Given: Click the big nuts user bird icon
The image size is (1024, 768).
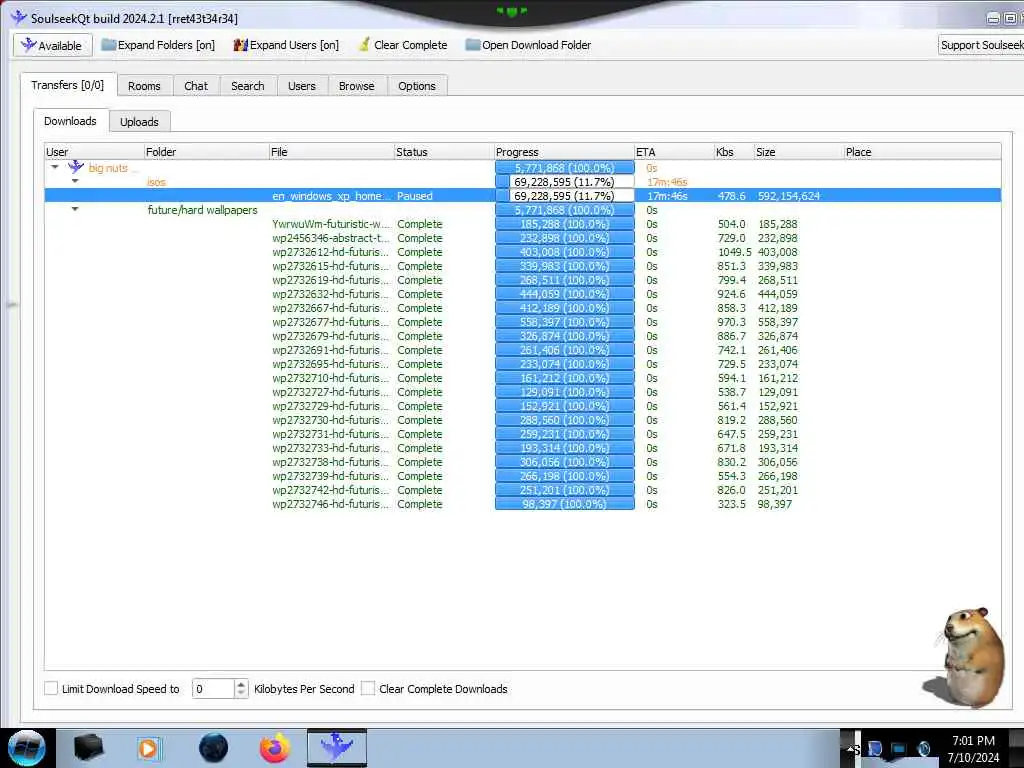Looking at the screenshot, I should coord(76,167).
